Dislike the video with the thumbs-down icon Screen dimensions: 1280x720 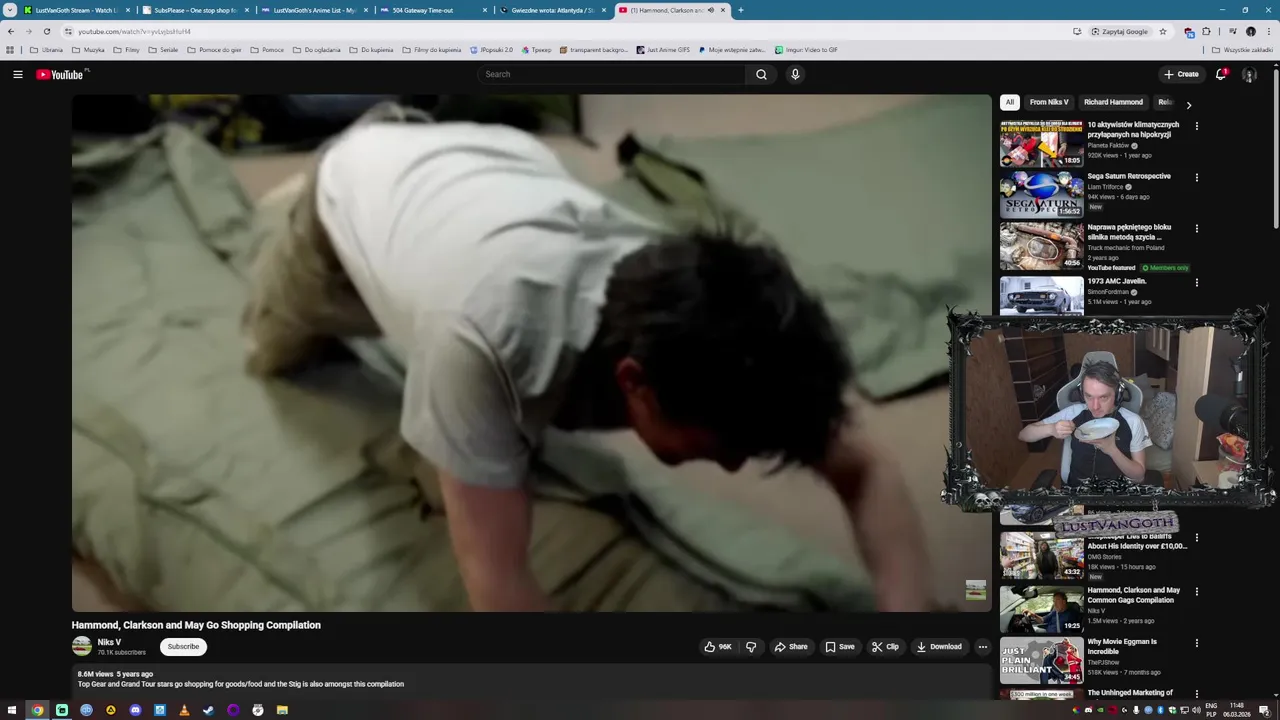751,647
